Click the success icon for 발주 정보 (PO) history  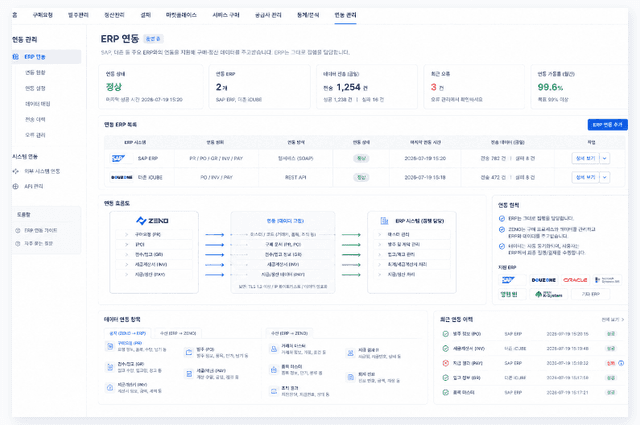[446, 334]
